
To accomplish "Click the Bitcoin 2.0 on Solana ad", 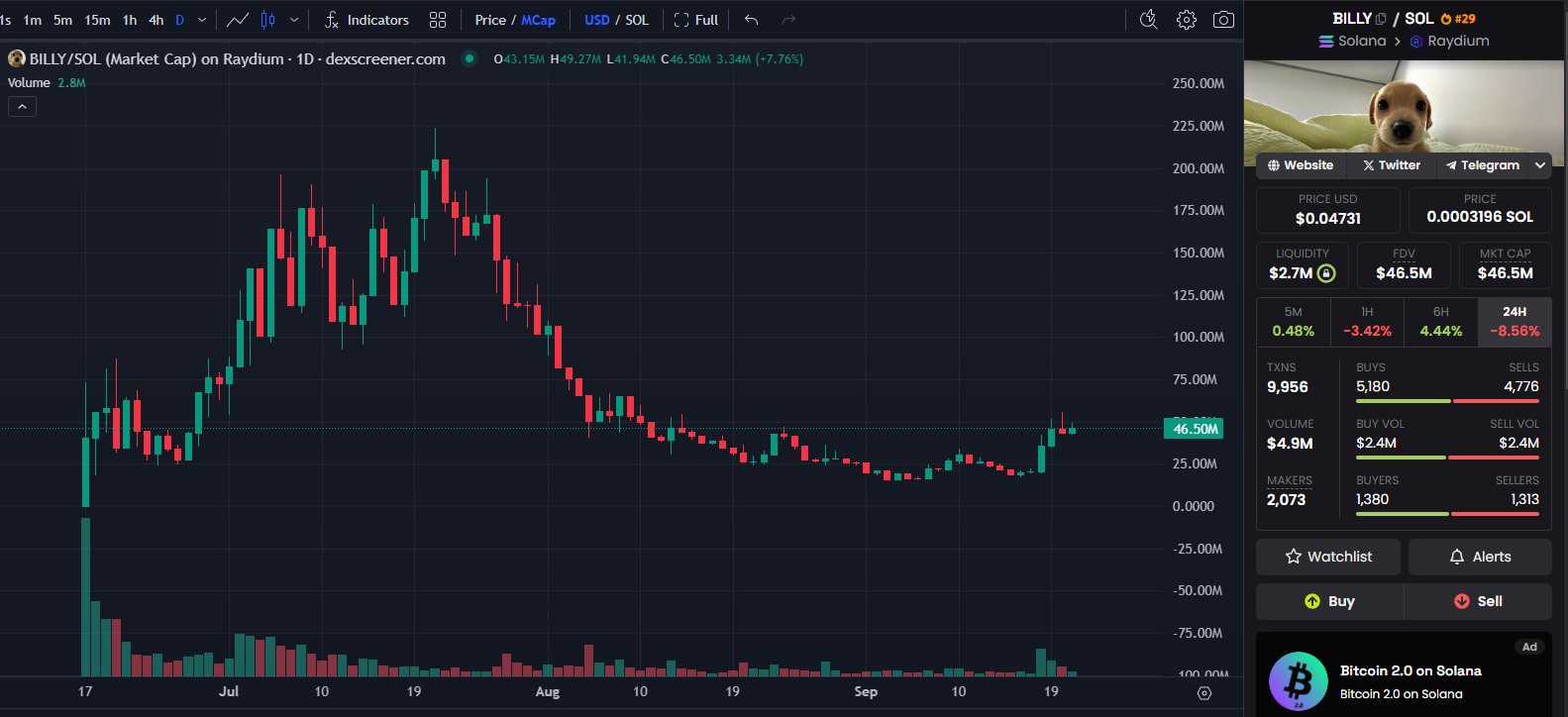I will coord(1404,675).
